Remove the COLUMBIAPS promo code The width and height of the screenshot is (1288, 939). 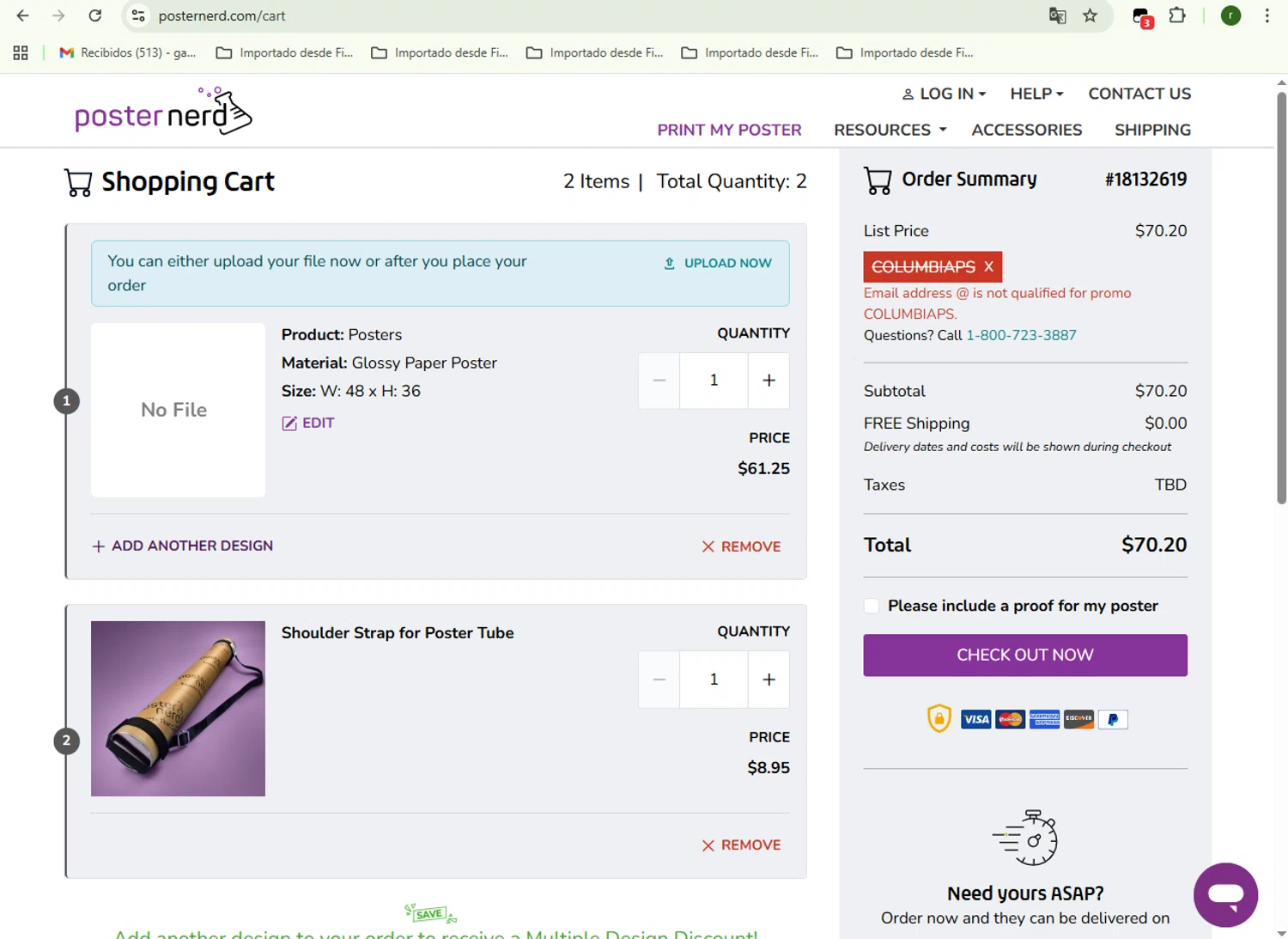tap(988, 266)
